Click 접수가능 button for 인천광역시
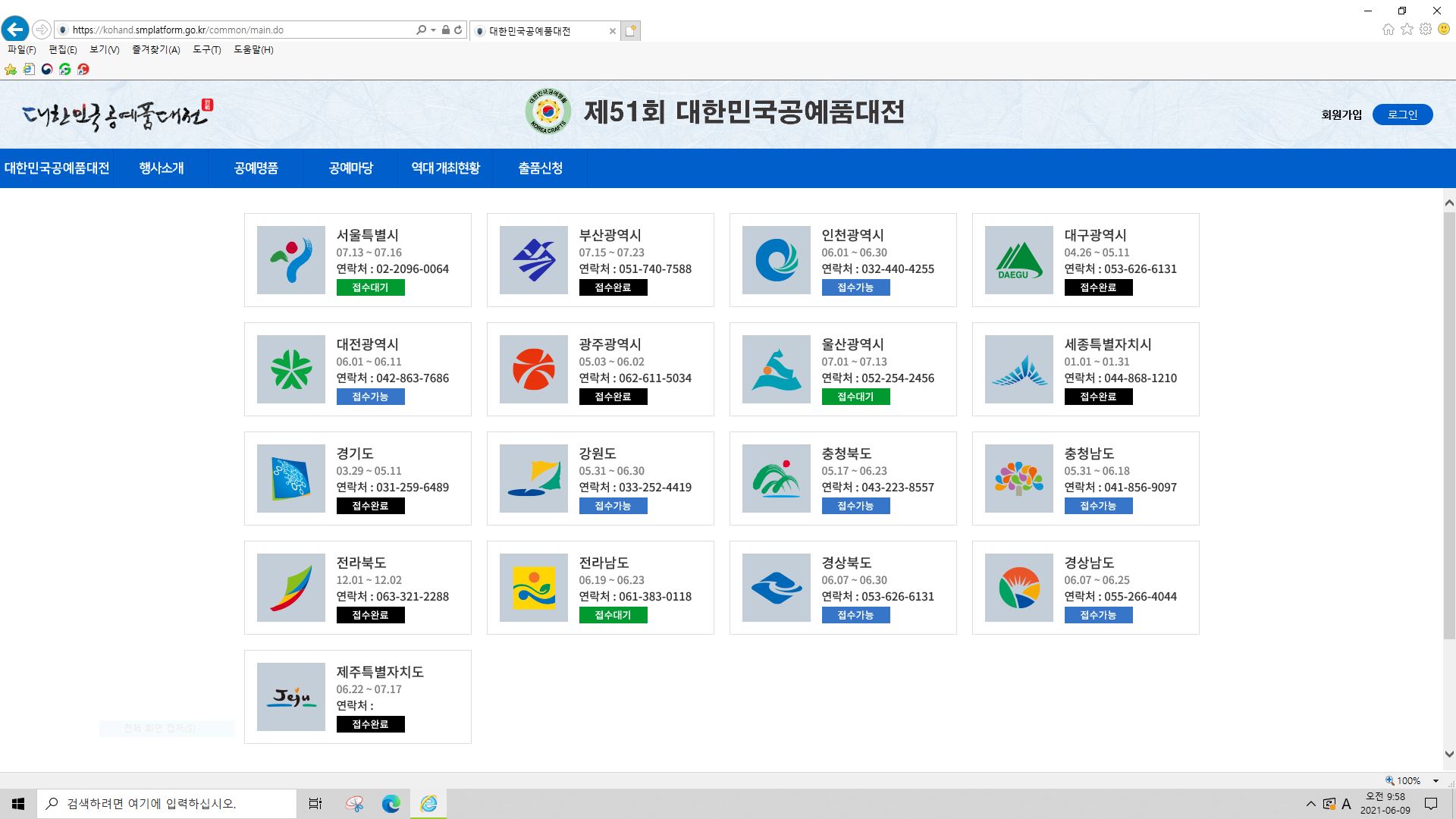The image size is (1456, 819). (x=855, y=287)
